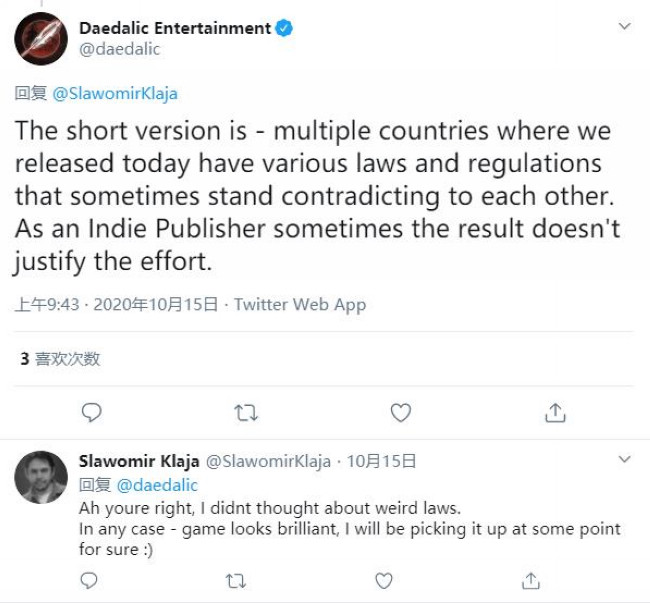This screenshot has height=605, width=650.
Task: Reply to Slawomir Klaja's comment
Action: tap(90, 580)
